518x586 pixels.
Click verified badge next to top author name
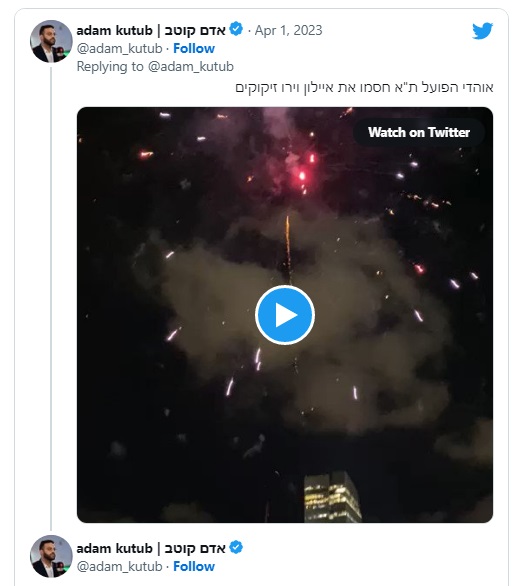click(236, 29)
